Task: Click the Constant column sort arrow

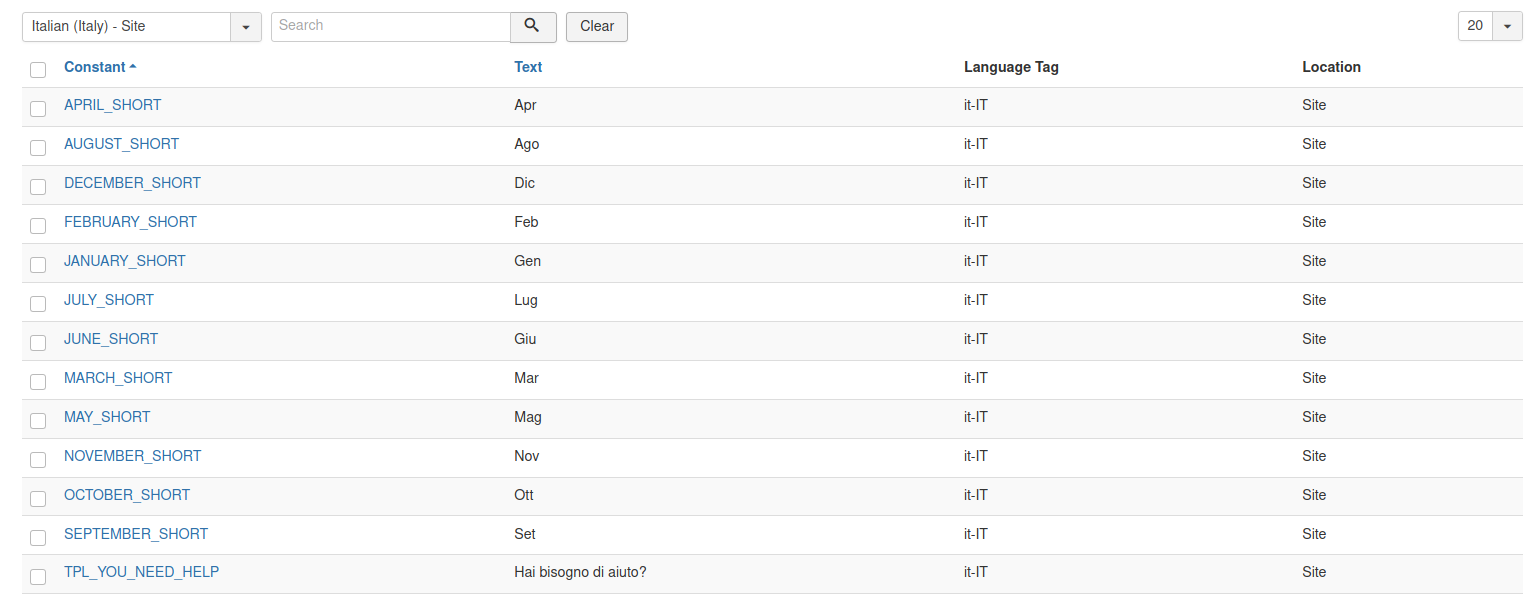Action: coord(133,67)
